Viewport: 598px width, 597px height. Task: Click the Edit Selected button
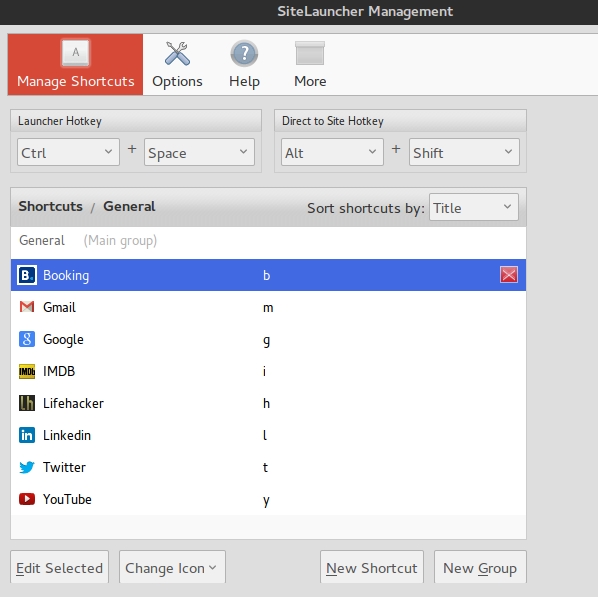(59, 568)
